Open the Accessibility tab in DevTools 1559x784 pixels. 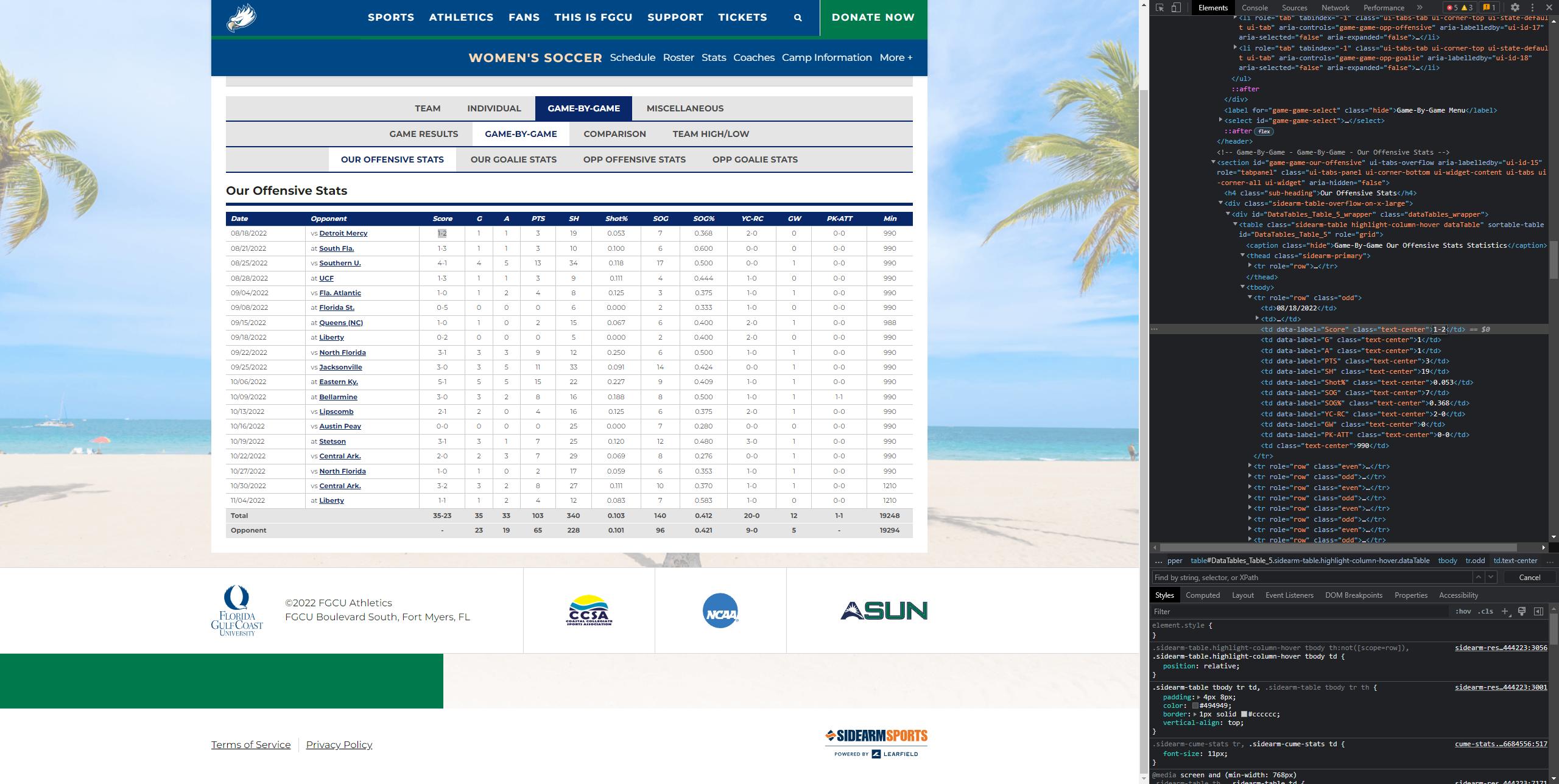point(1458,595)
